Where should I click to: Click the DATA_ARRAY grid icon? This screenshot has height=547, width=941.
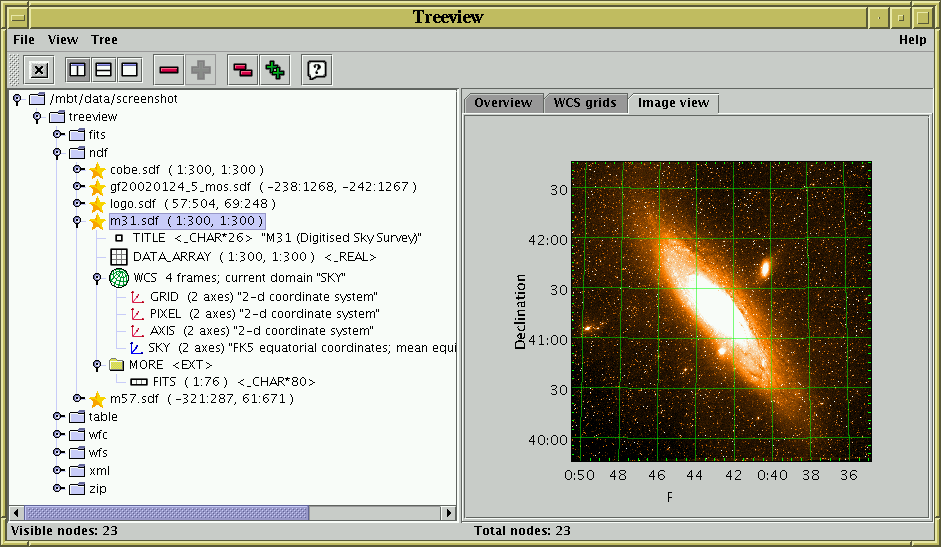pos(119,257)
